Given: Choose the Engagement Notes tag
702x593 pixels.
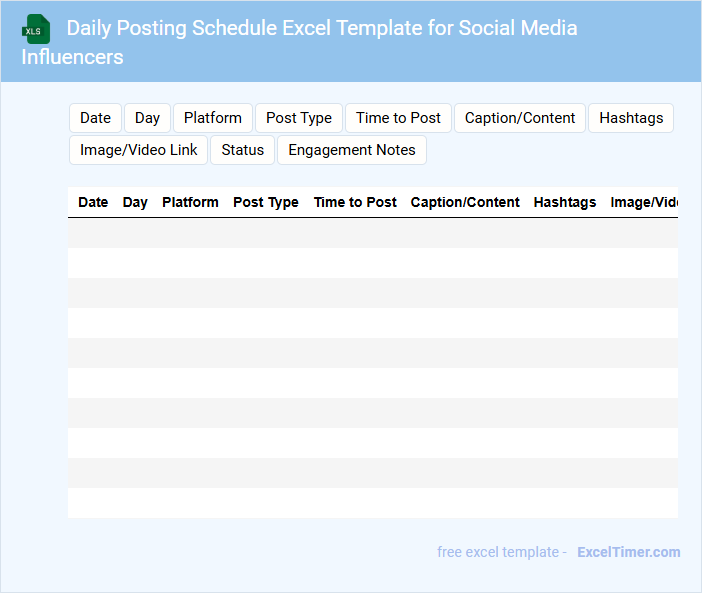Looking at the screenshot, I should (x=352, y=150).
